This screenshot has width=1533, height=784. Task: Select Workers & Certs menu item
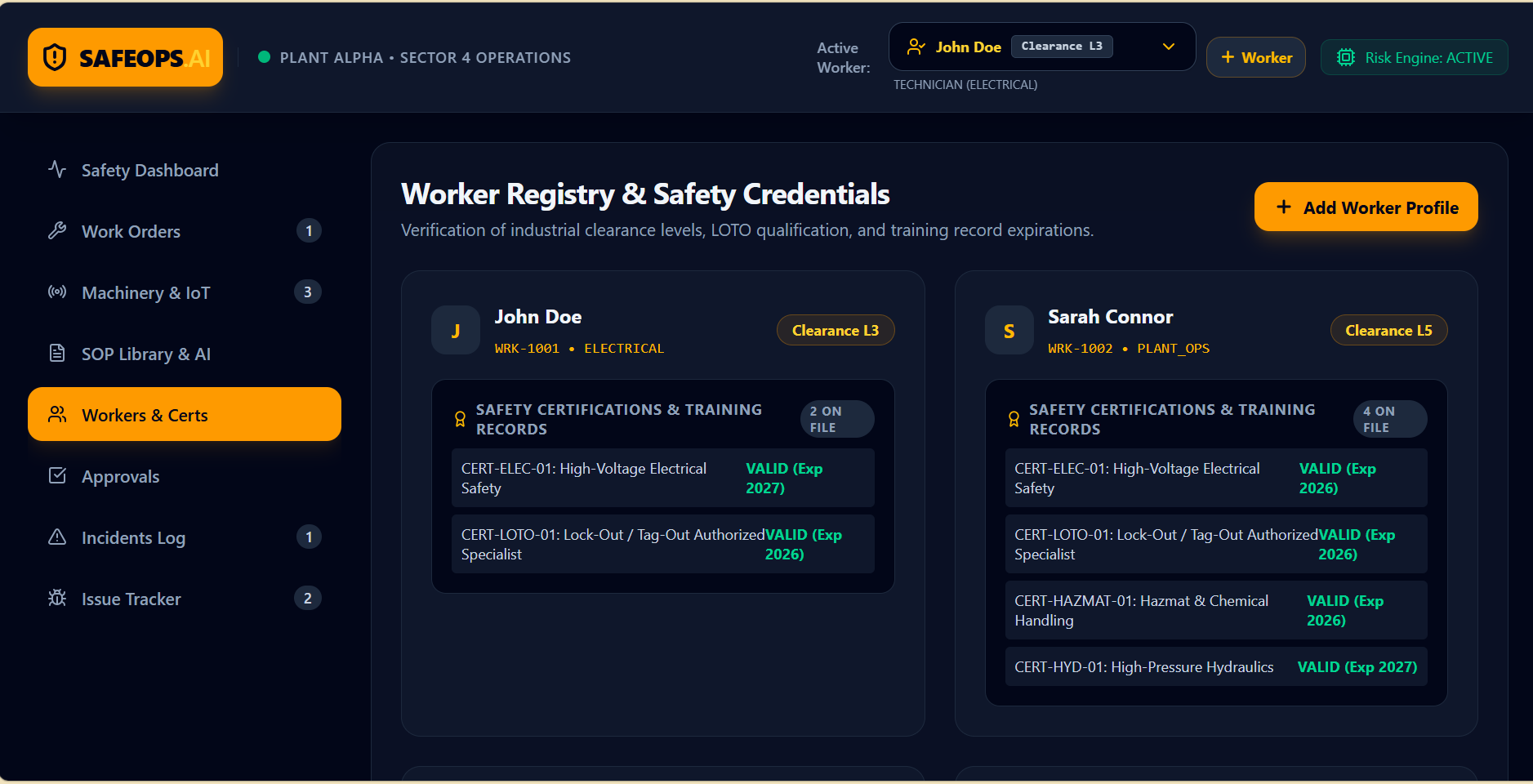coord(185,414)
